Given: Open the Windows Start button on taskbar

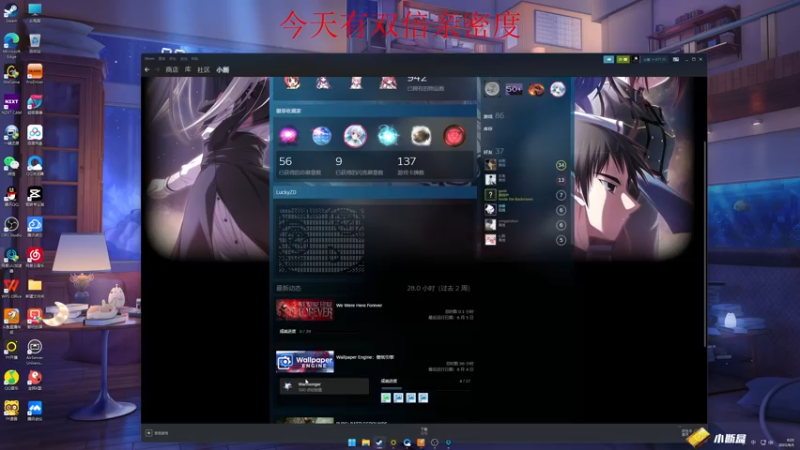Looking at the screenshot, I should (352, 442).
